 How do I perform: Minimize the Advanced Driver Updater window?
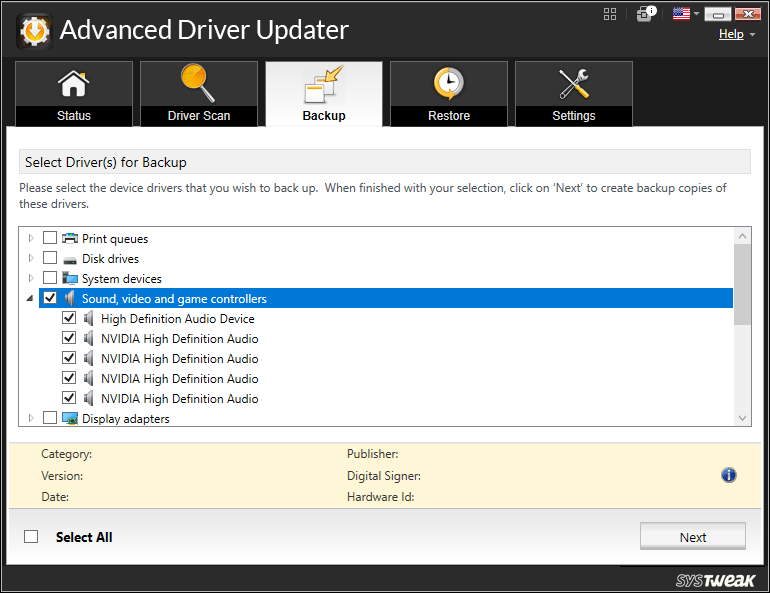pos(717,14)
